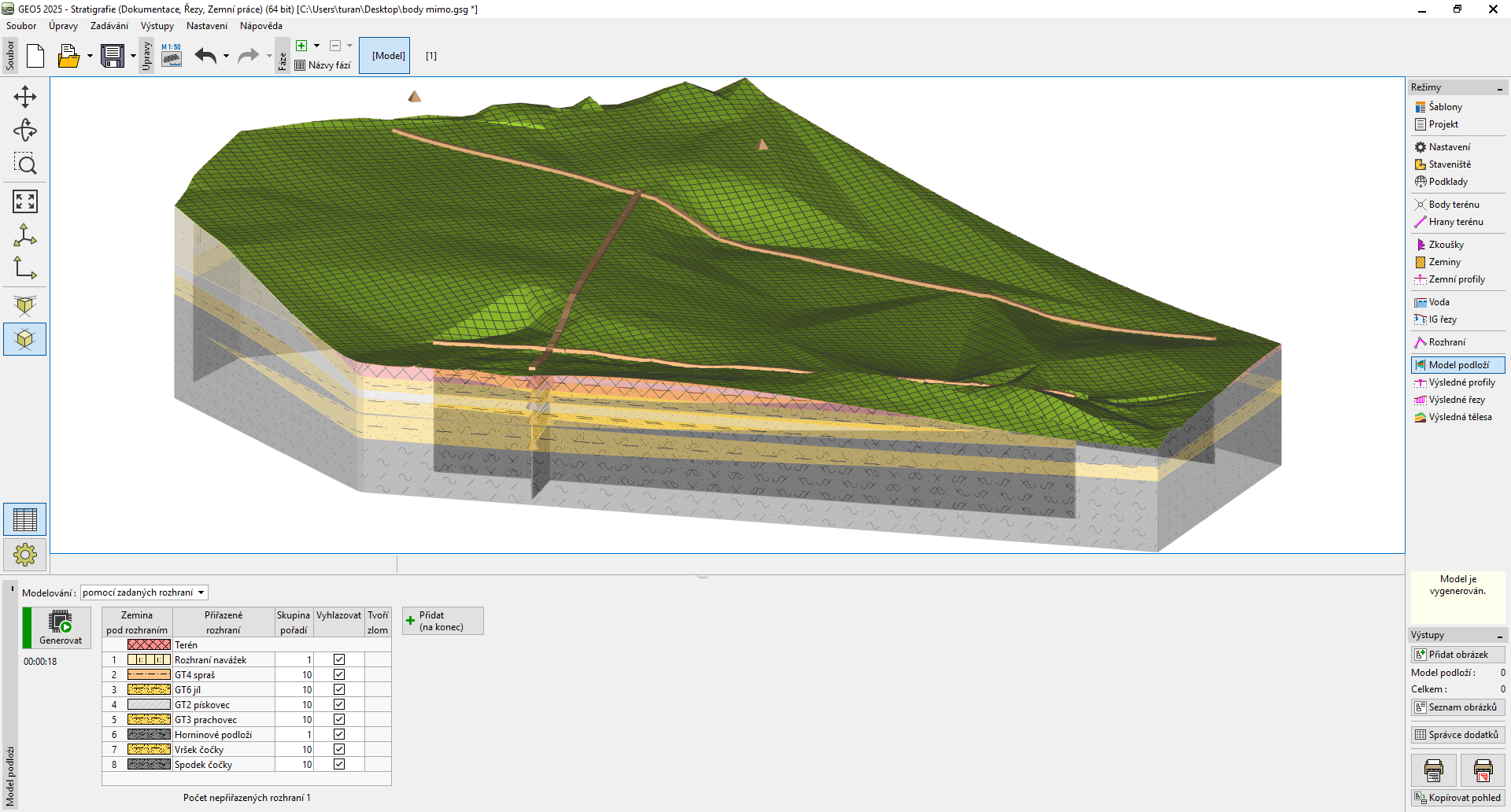Viewport: 1511px width, 812px height.
Task: Click the Terén pattern swatch
Action: coord(149,644)
